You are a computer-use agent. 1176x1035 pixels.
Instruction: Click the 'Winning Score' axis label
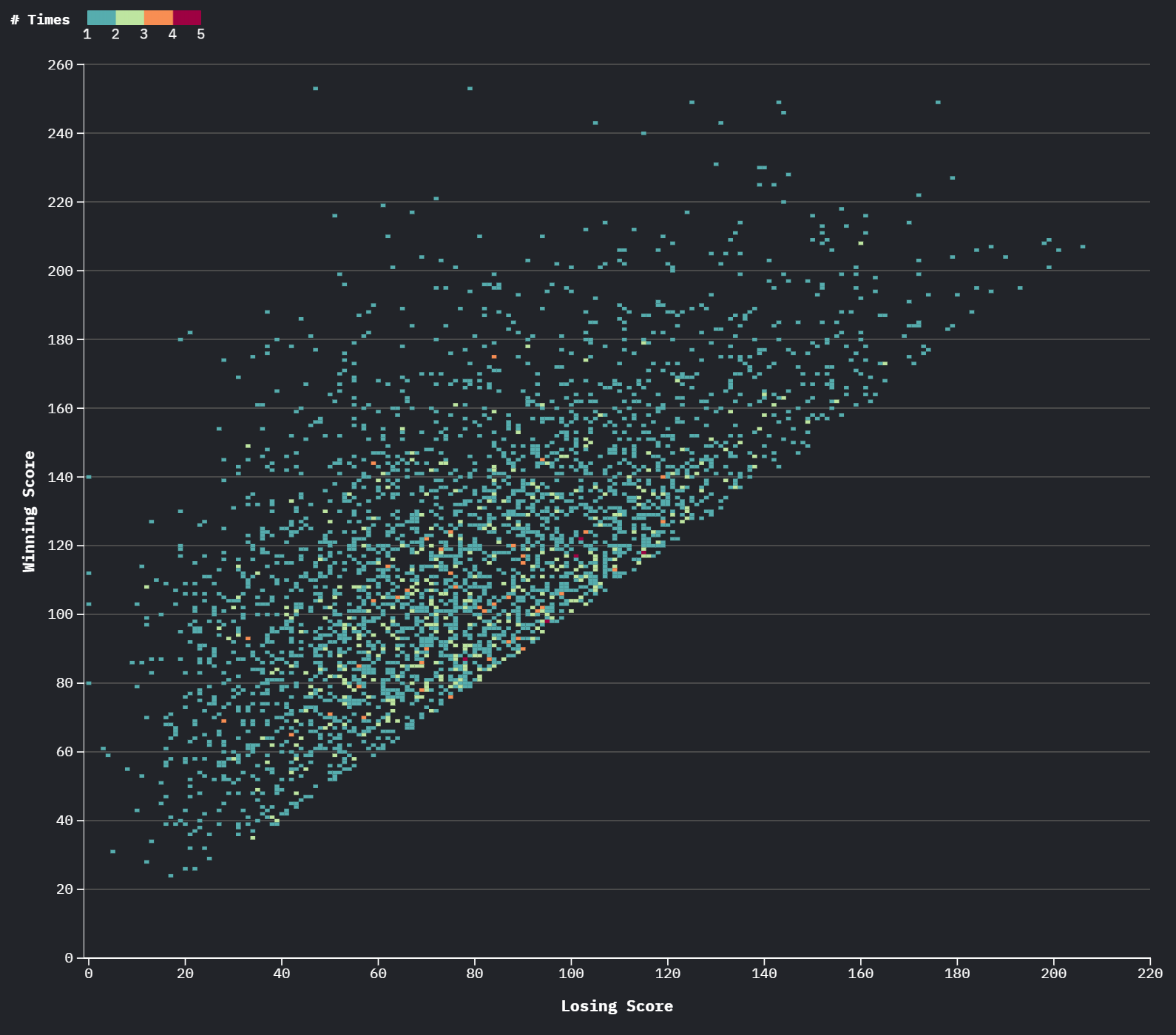point(29,512)
